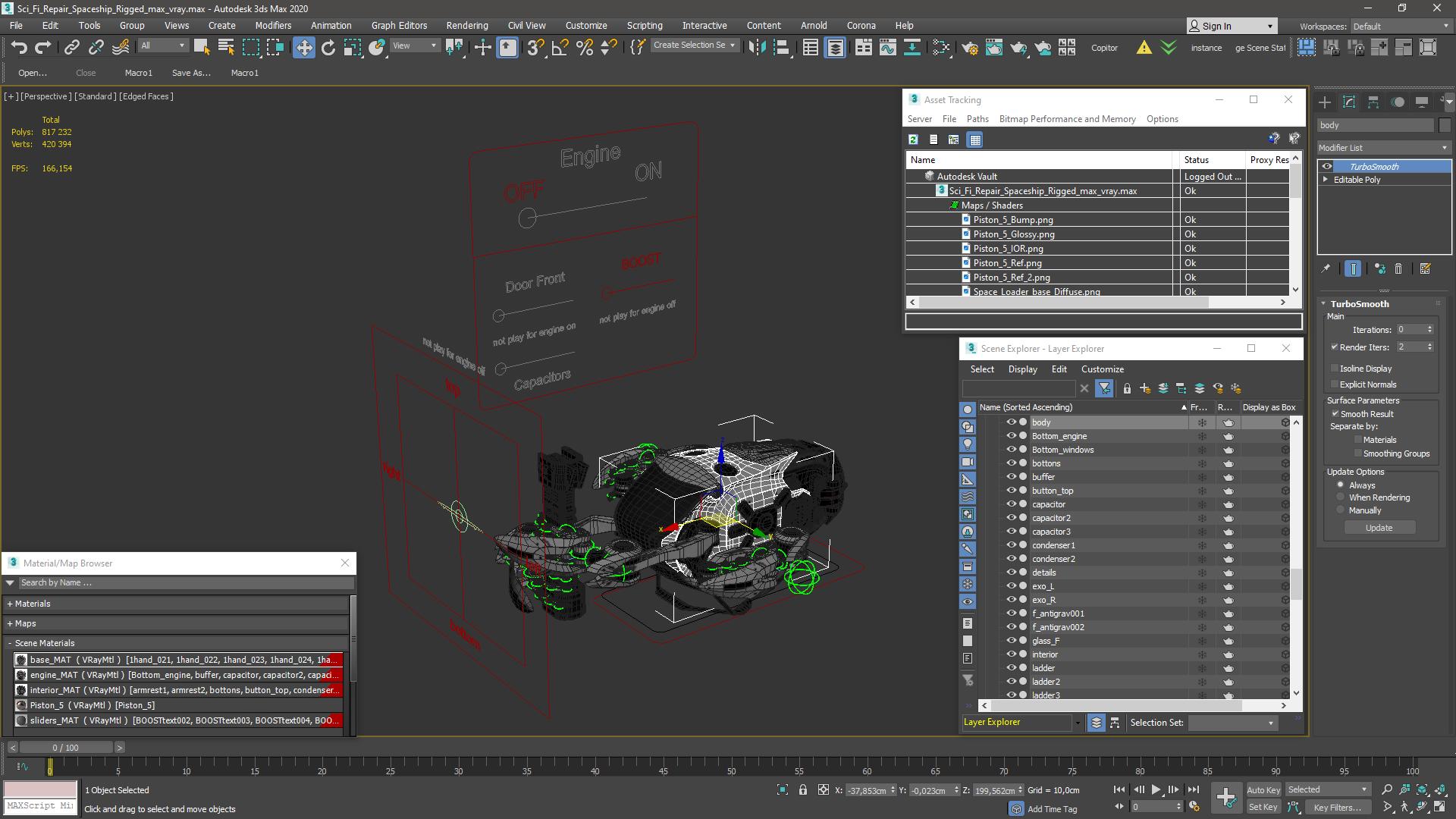
Task: Click the Display Cameras filter icon in Scene Explorer
Action: click(x=968, y=462)
